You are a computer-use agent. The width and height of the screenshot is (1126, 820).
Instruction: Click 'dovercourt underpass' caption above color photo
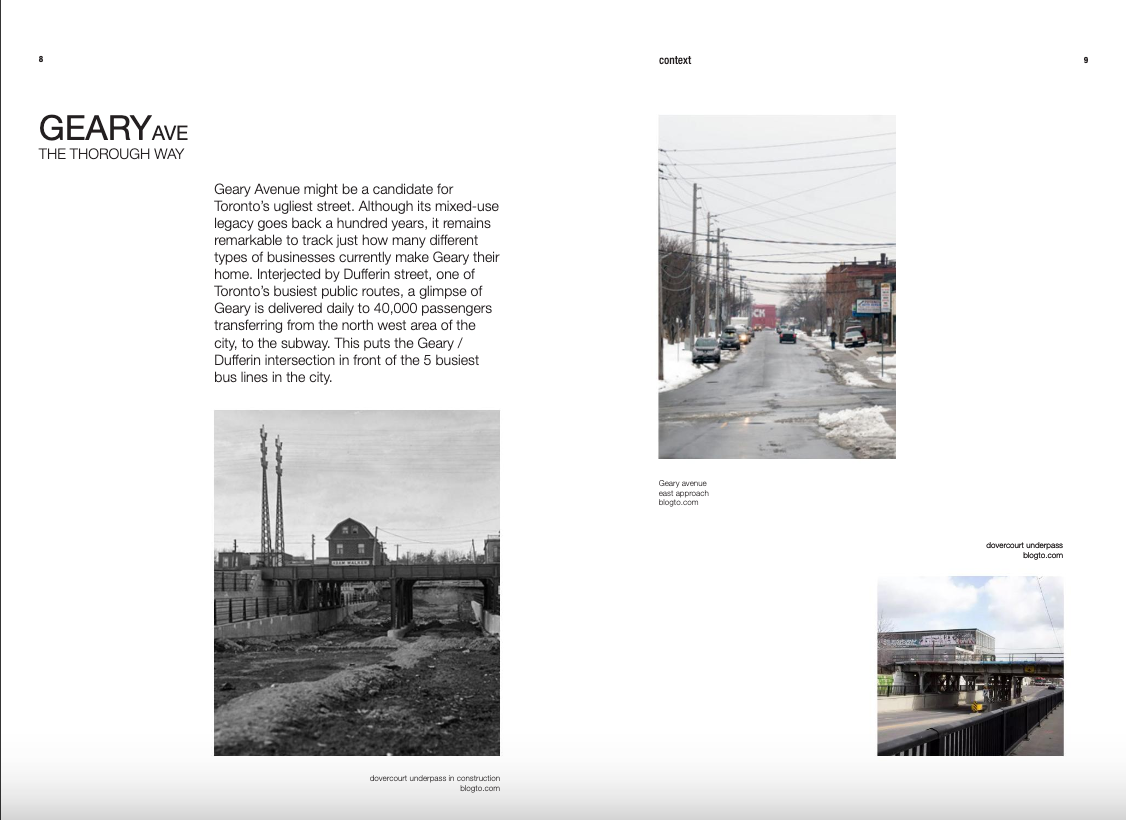[1024, 545]
